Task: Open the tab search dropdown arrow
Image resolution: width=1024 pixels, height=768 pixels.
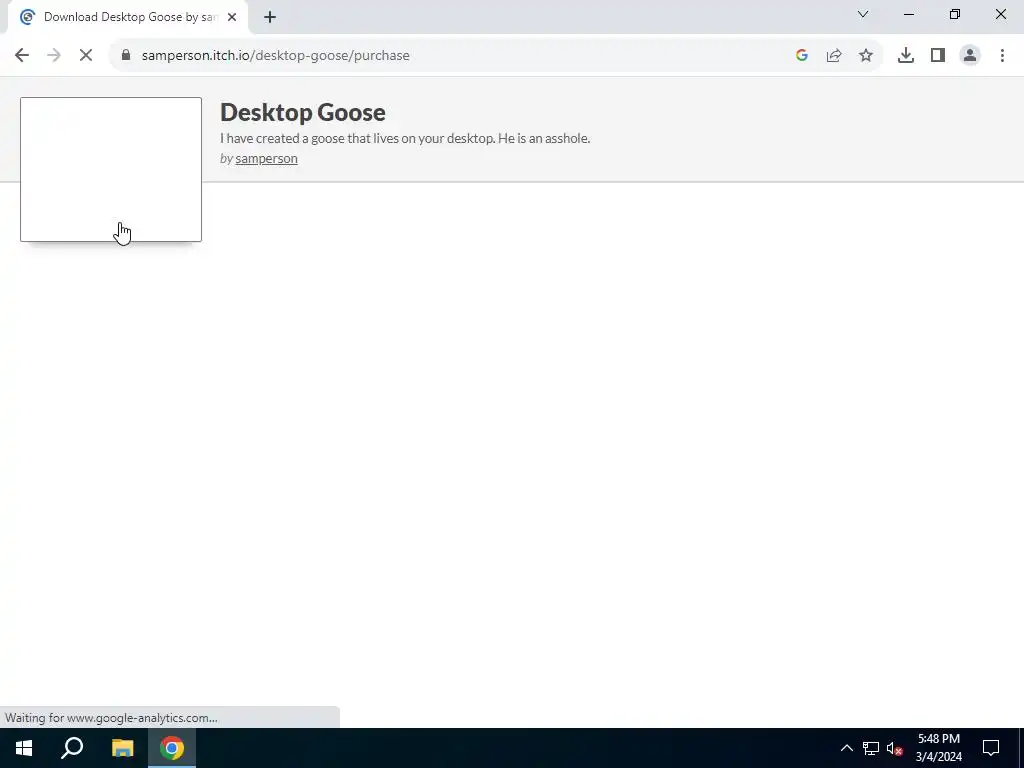Action: point(863,14)
